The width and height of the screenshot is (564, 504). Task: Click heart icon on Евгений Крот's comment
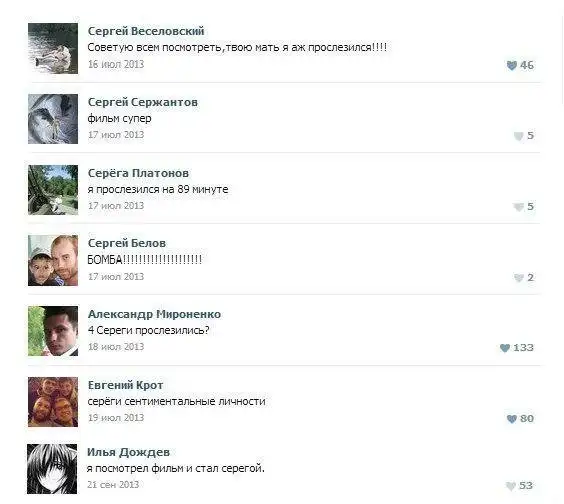tap(511, 419)
